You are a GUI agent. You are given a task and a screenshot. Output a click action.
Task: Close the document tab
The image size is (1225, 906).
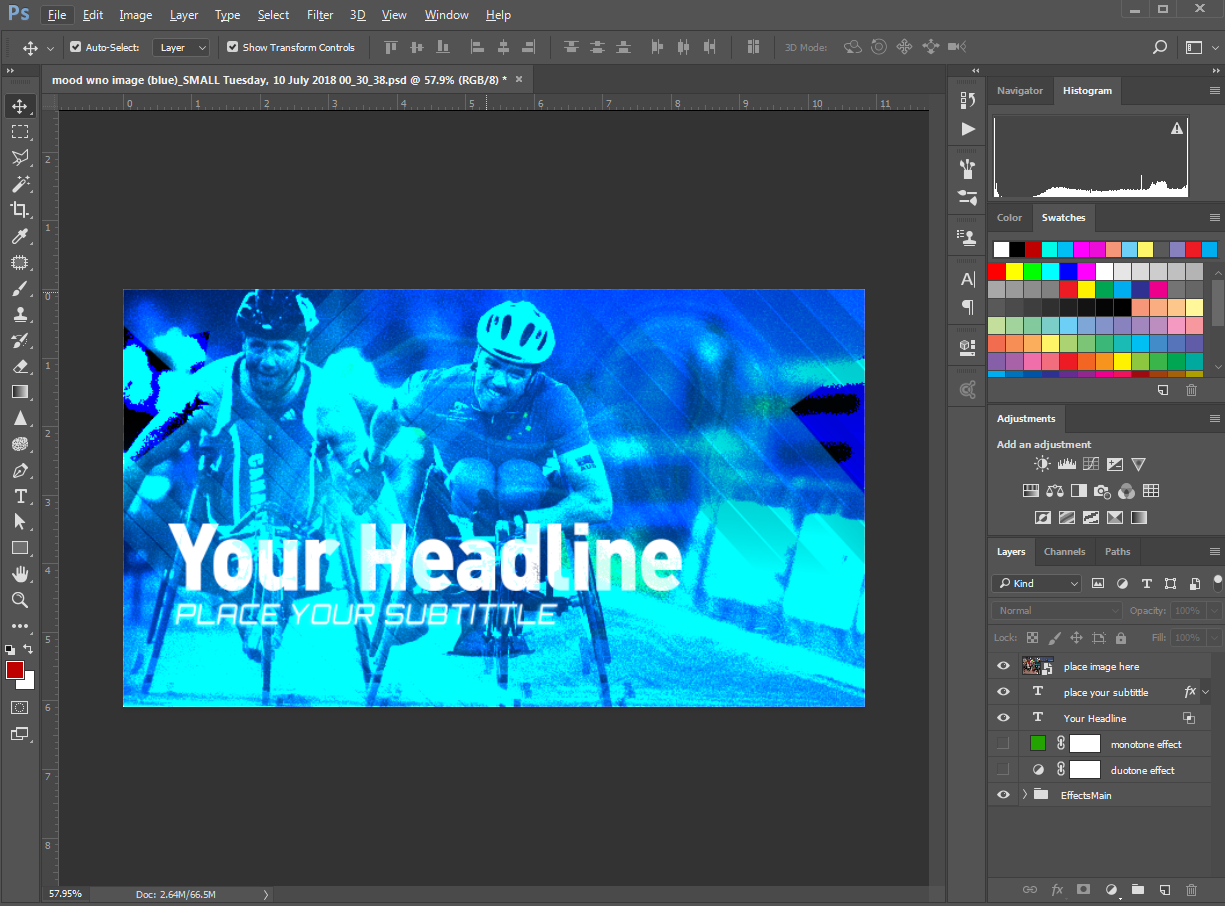click(518, 79)
